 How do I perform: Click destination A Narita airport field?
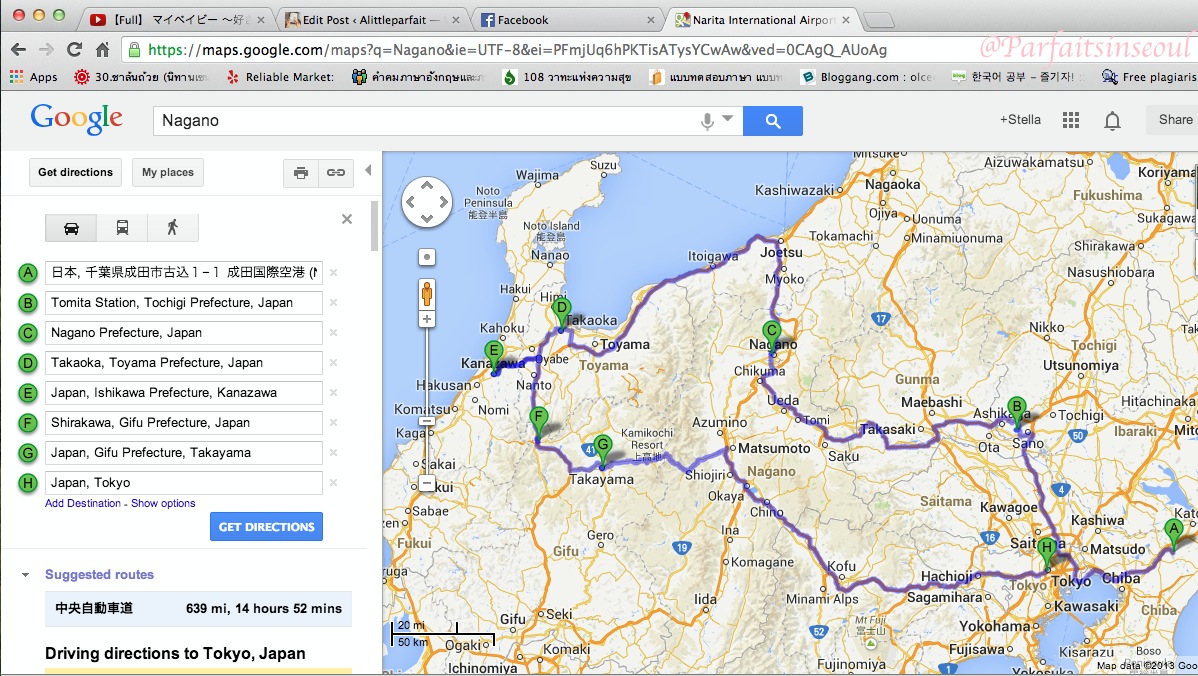[183, 273]
